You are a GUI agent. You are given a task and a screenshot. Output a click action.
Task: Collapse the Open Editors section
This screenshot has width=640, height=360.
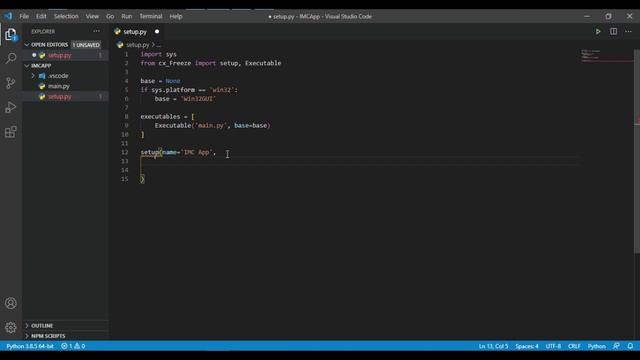[x=27, y=45]
